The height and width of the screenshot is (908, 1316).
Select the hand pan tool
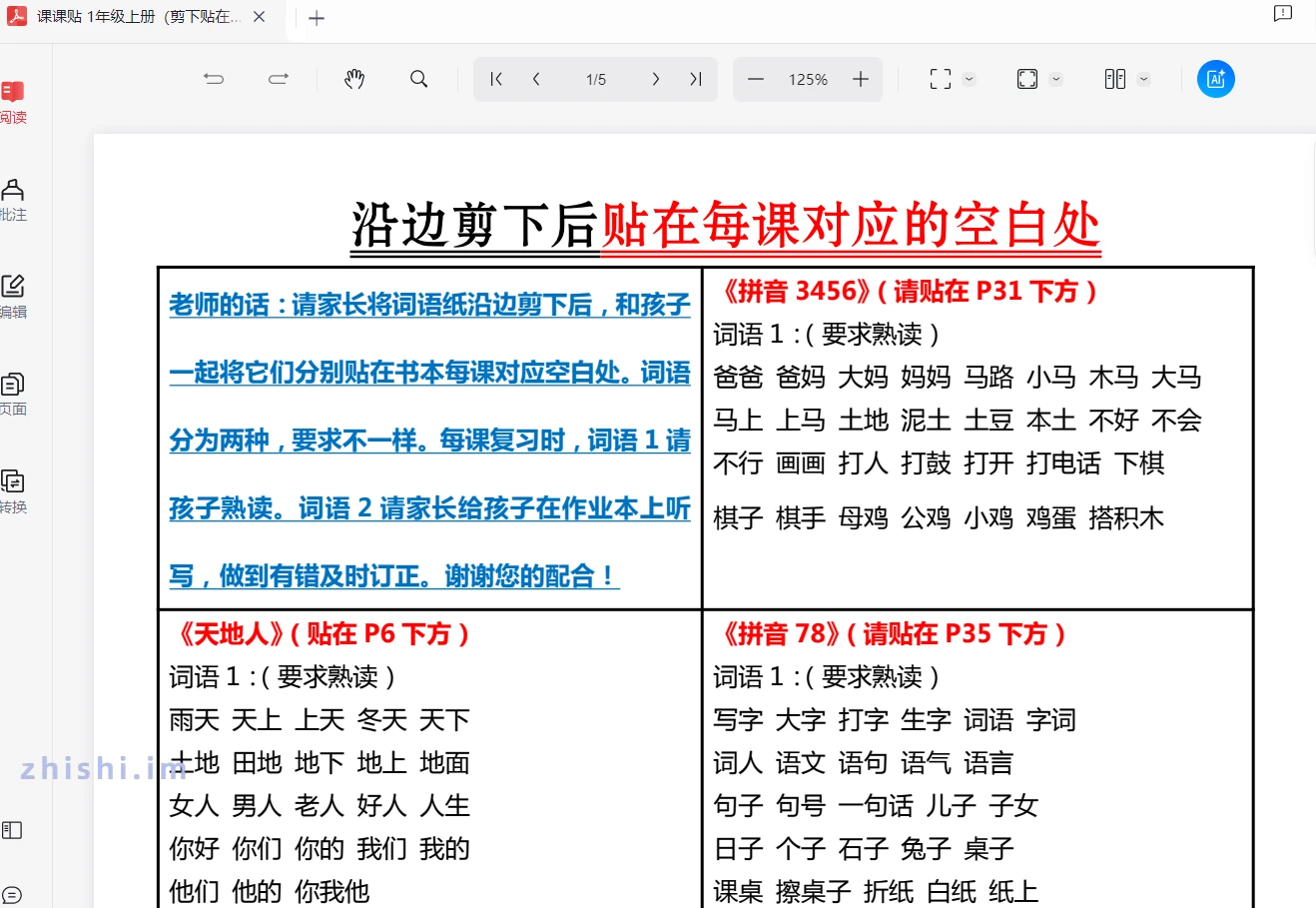pos(354,79)
